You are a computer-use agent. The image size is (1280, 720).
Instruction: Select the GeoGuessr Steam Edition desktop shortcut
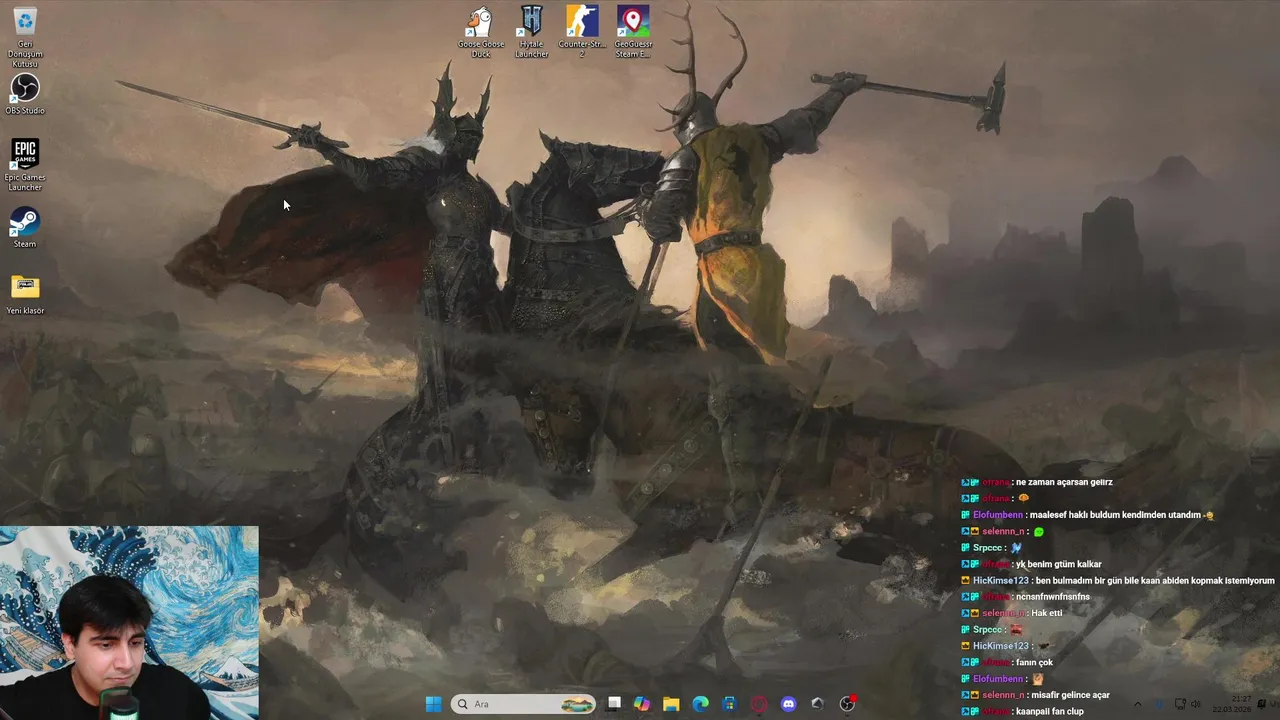click(x=633, y=32)
